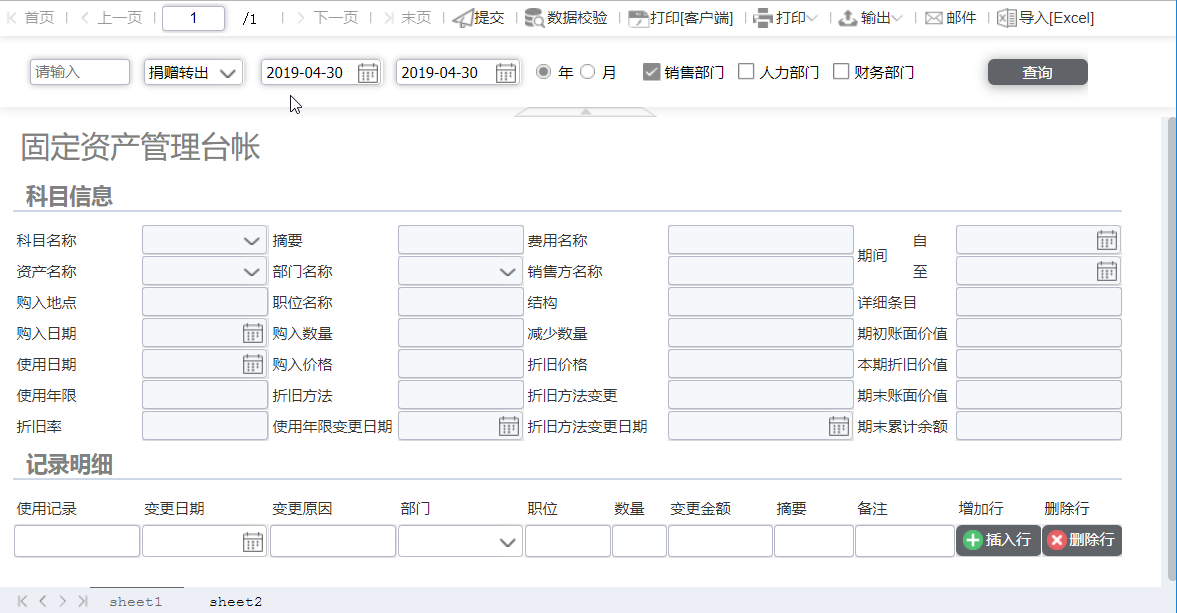This screenshot has width=1177, height=613.
Task: Expand the 部门 dropdown in record row
Action: [x=507, y=542]
